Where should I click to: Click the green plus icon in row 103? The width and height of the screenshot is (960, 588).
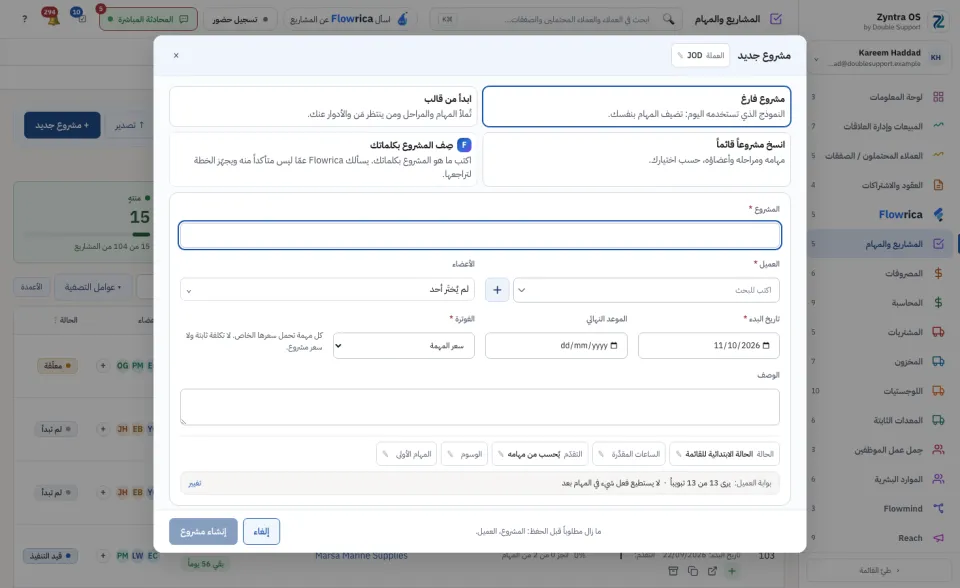[x=732, y=571]
